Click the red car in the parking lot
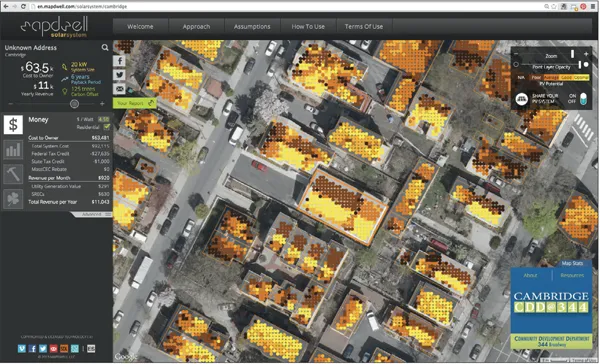 pos(259,166)
